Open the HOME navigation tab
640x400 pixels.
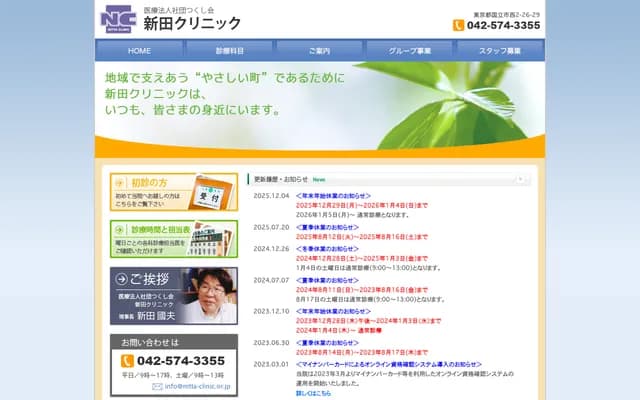139,51
